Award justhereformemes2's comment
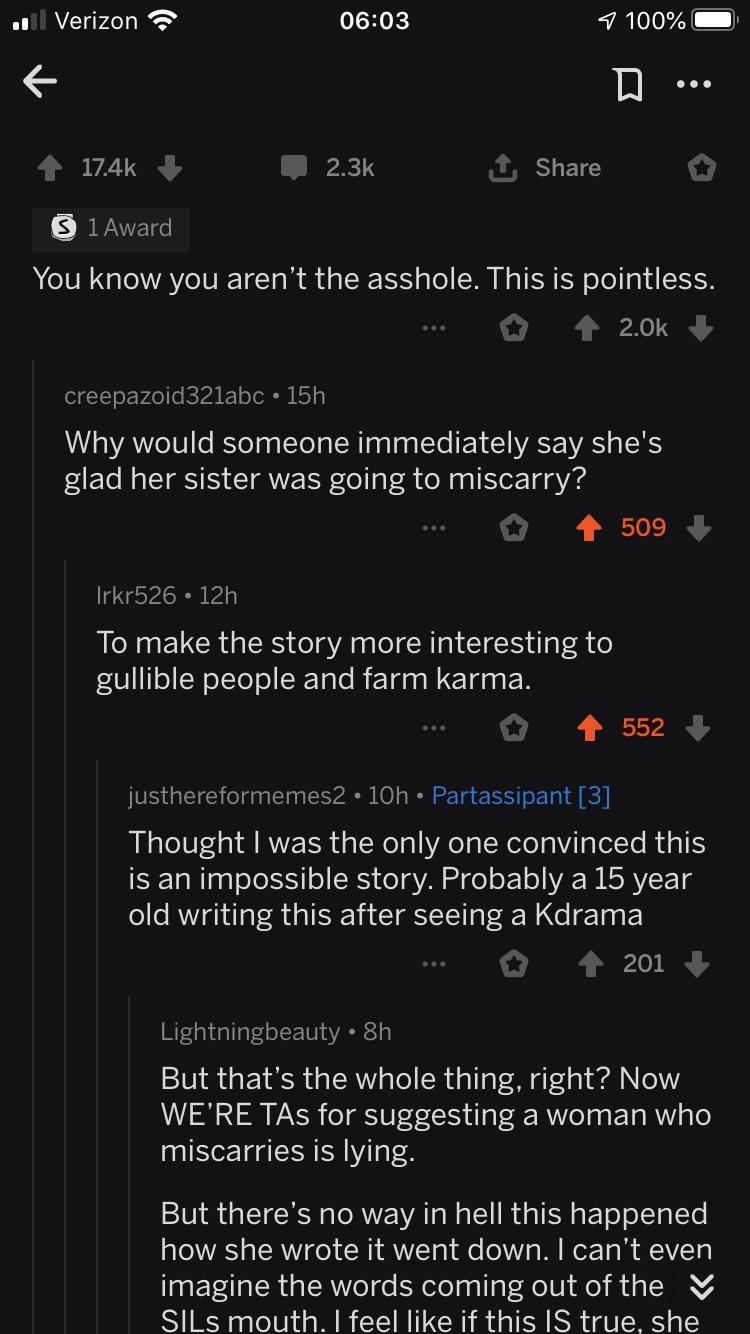This screenshot has width=750, height=1334. click(x=514, y=964)
